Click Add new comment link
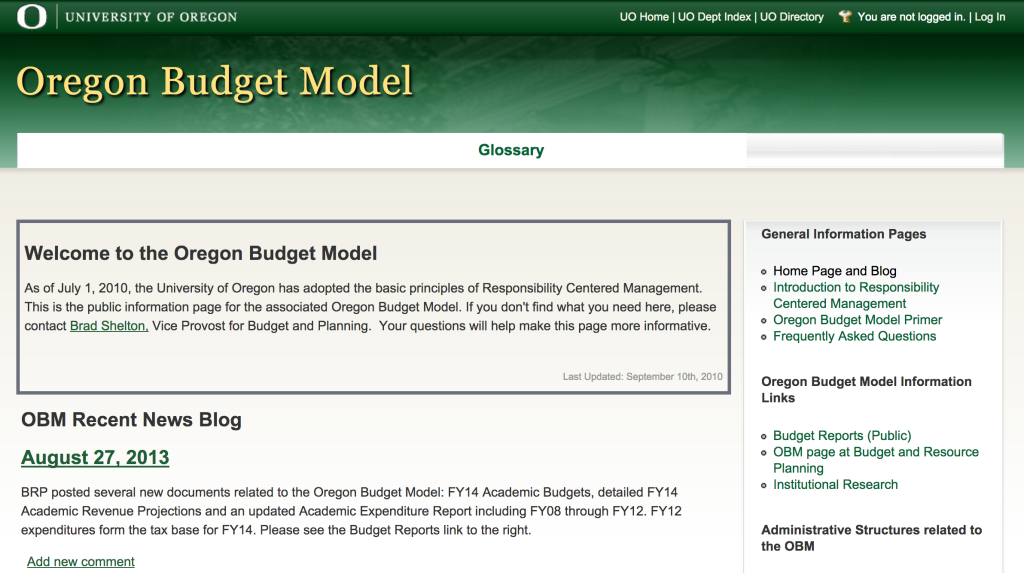Viewport: 1024px width, 573px height. [x=81, y=561]
